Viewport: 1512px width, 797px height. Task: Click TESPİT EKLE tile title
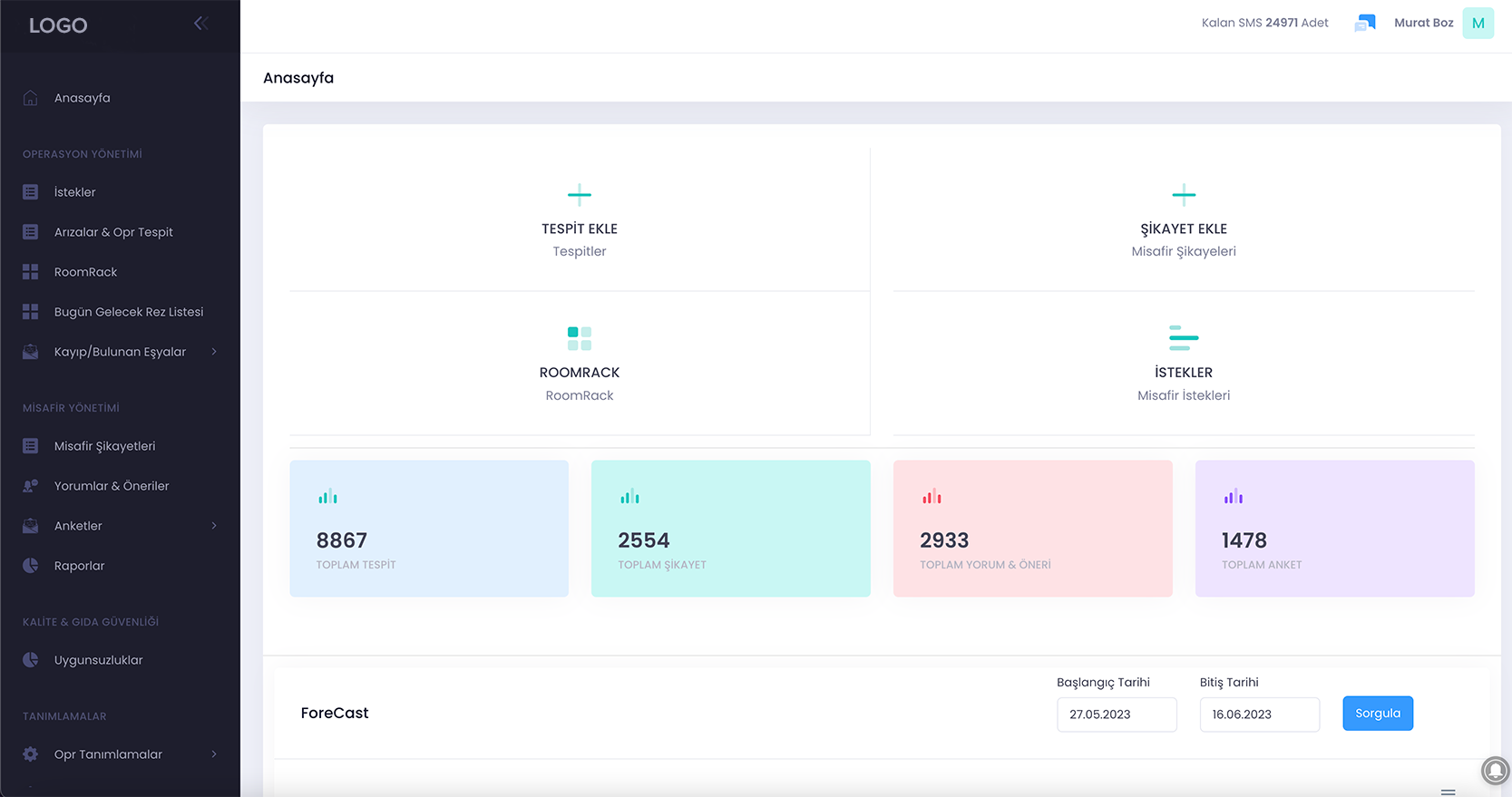(580, 228)
